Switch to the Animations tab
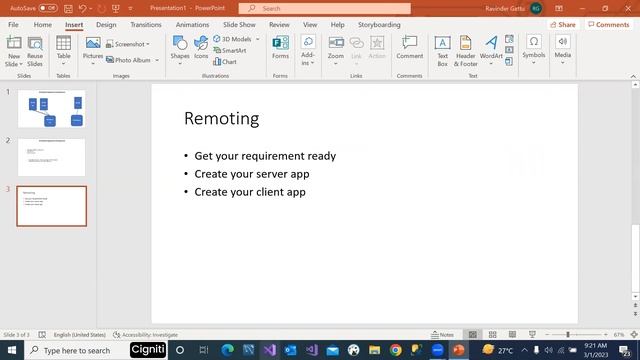The height and width of the screenshot is (360, 640). [x=192, y=24]
